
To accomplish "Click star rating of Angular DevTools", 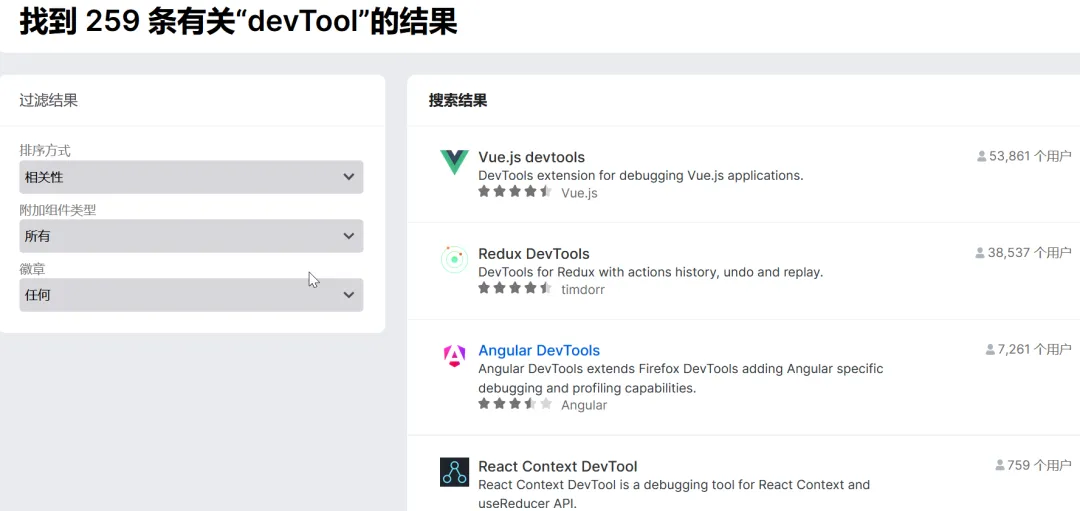I will coord(515,404).
